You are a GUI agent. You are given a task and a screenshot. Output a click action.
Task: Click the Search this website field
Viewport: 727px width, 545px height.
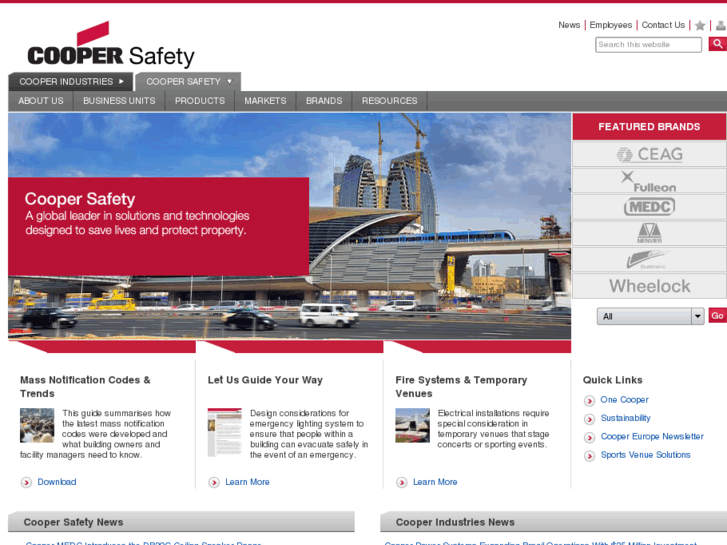point(648,45)
